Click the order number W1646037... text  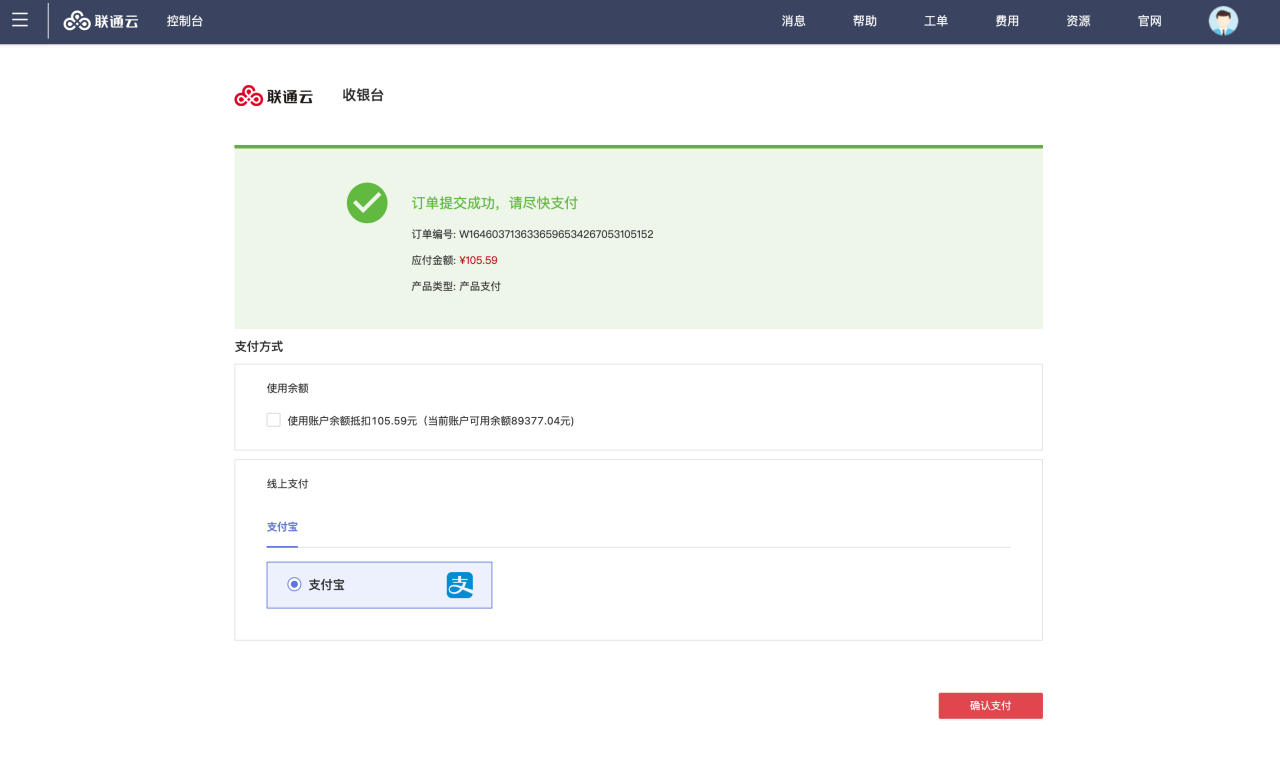coord(555,234)
